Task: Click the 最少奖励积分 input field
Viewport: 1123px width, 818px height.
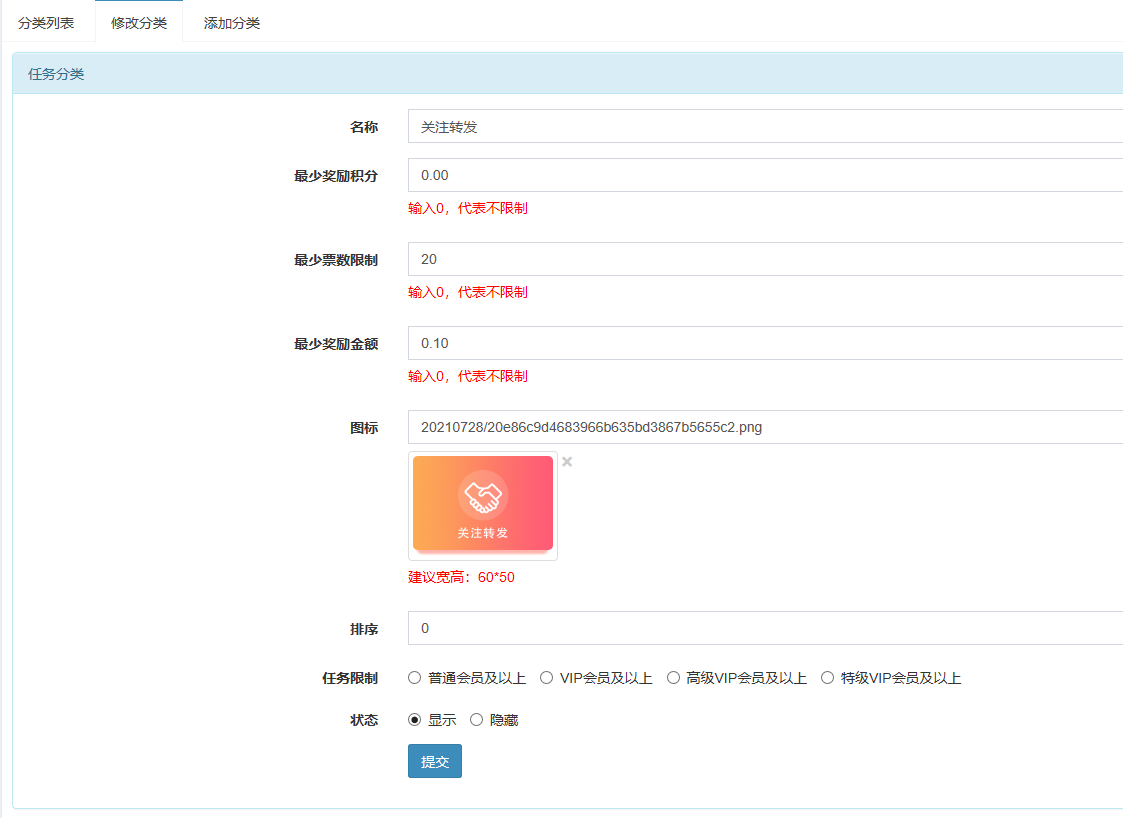Action: coord(765,175)
